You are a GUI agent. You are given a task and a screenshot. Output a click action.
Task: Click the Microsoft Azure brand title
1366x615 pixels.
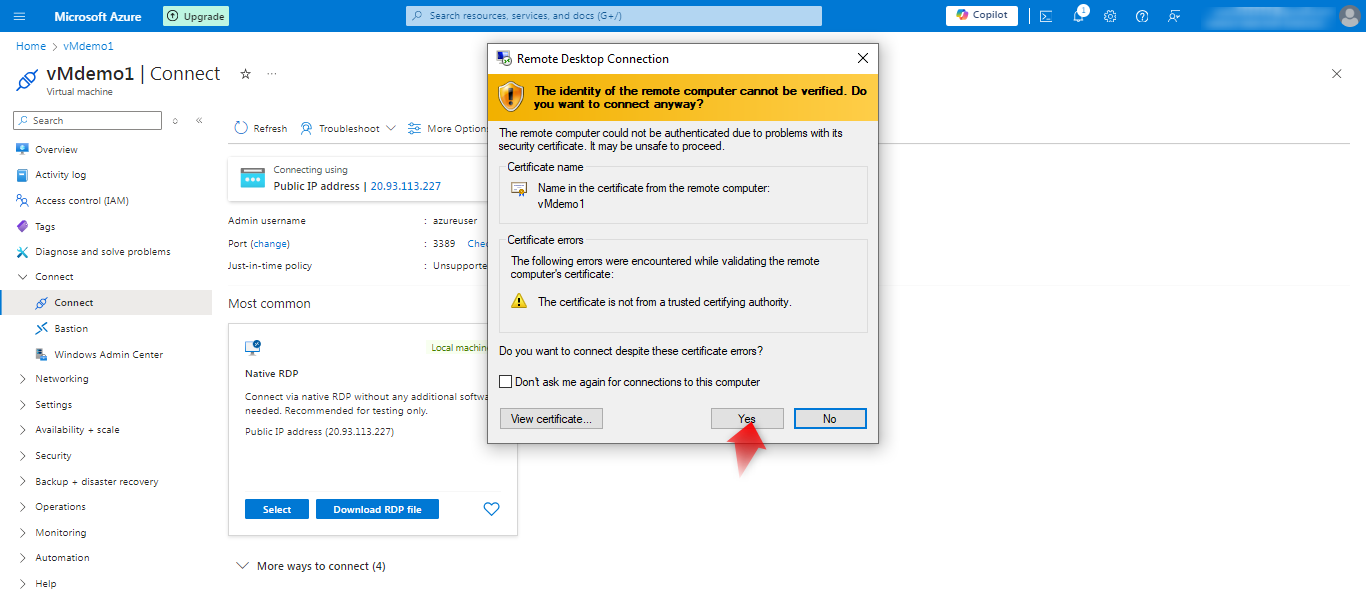click(x=98, y=16)
